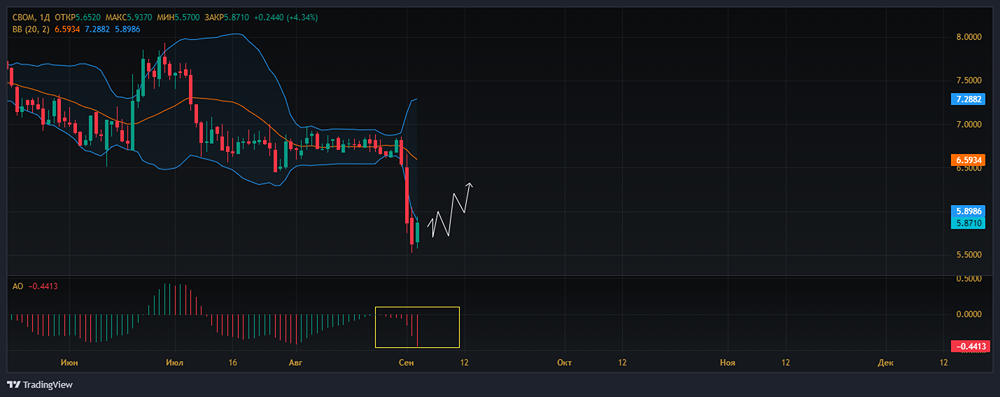Click the Окт date label

coord(564,363)
